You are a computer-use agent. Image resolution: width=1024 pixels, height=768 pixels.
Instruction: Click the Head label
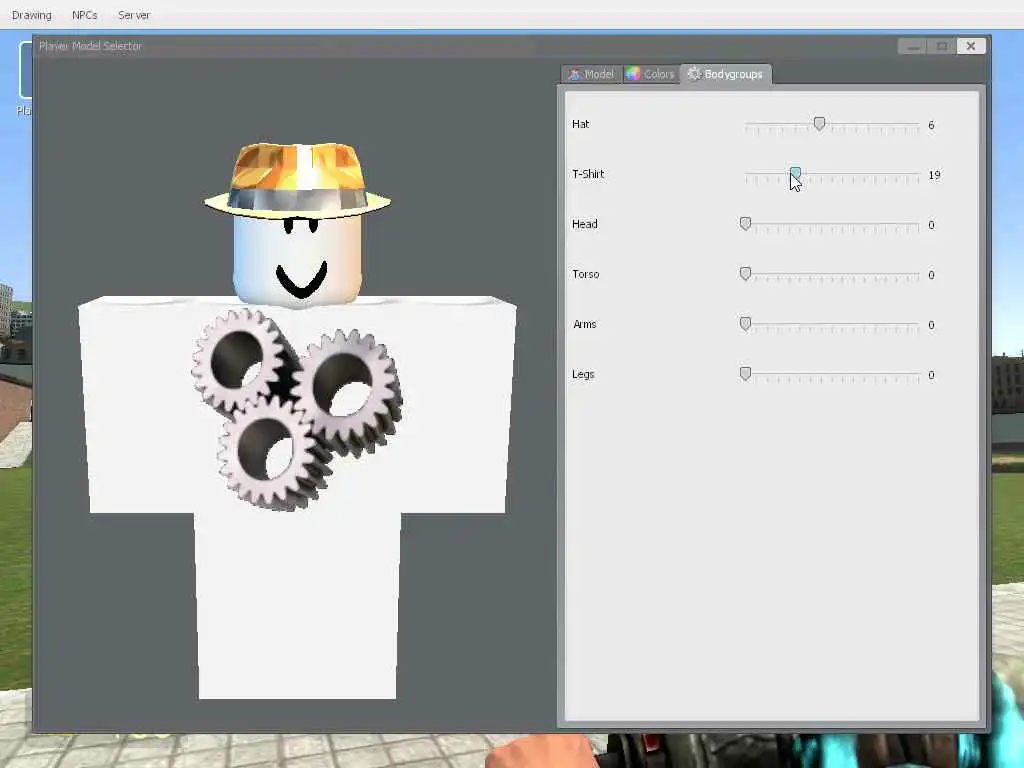[x=584, y=224]
